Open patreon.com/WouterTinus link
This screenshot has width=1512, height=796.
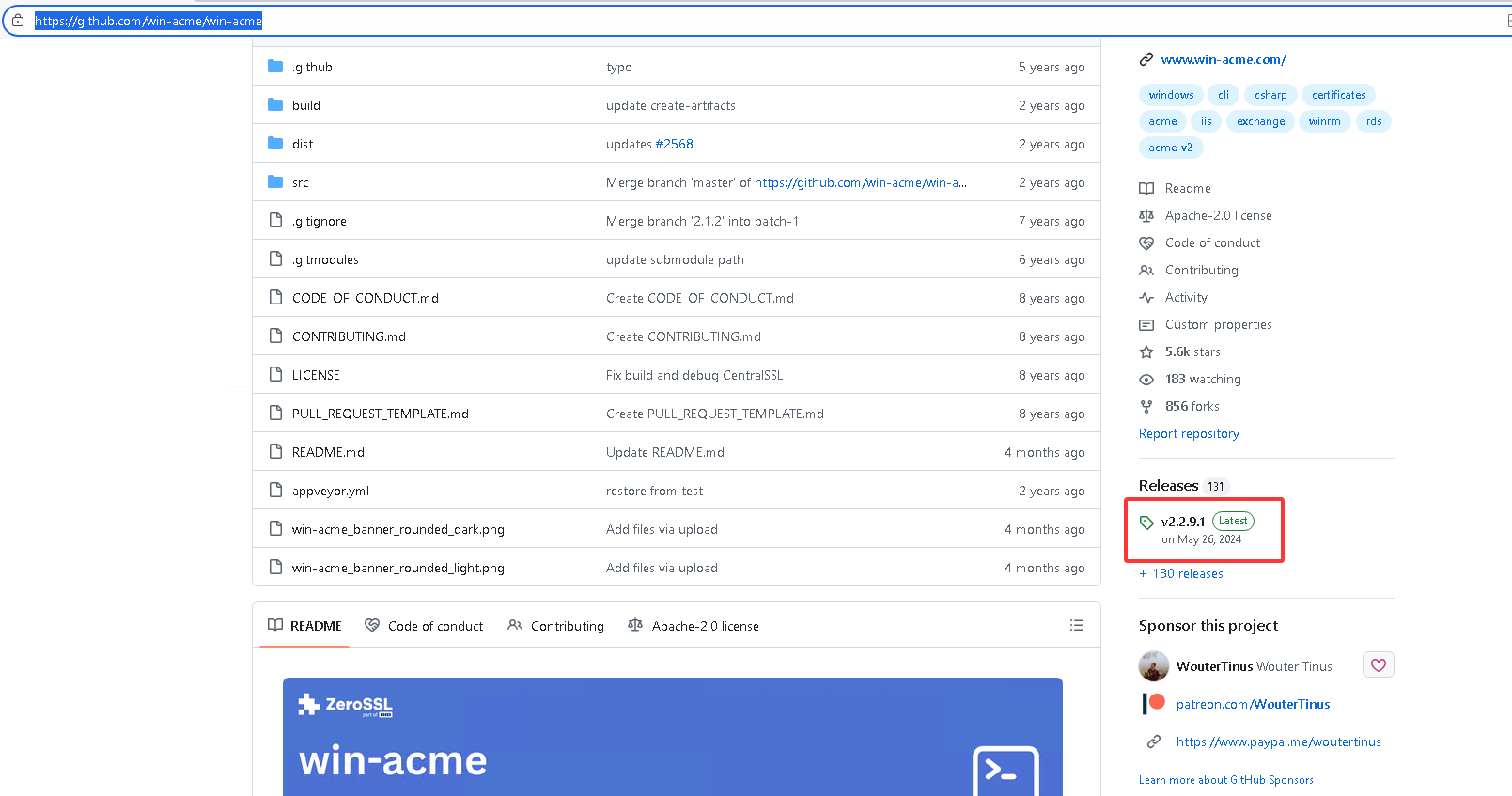1254,704
